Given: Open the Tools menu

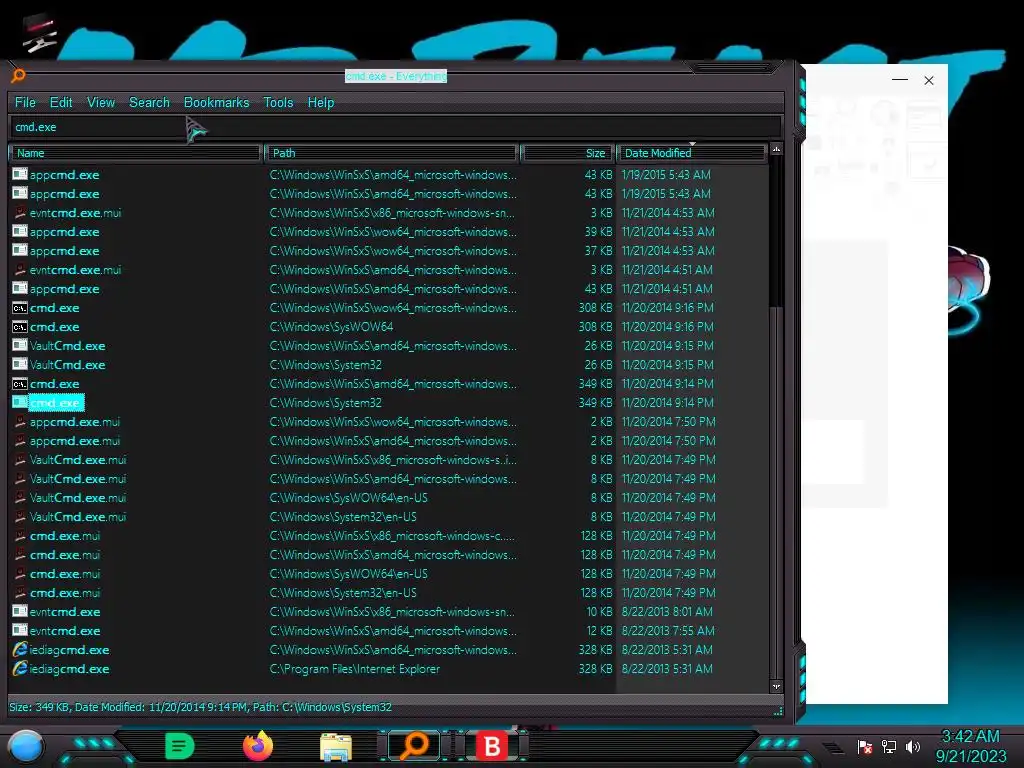Looking at the screenshot, I should pos(278,103).
